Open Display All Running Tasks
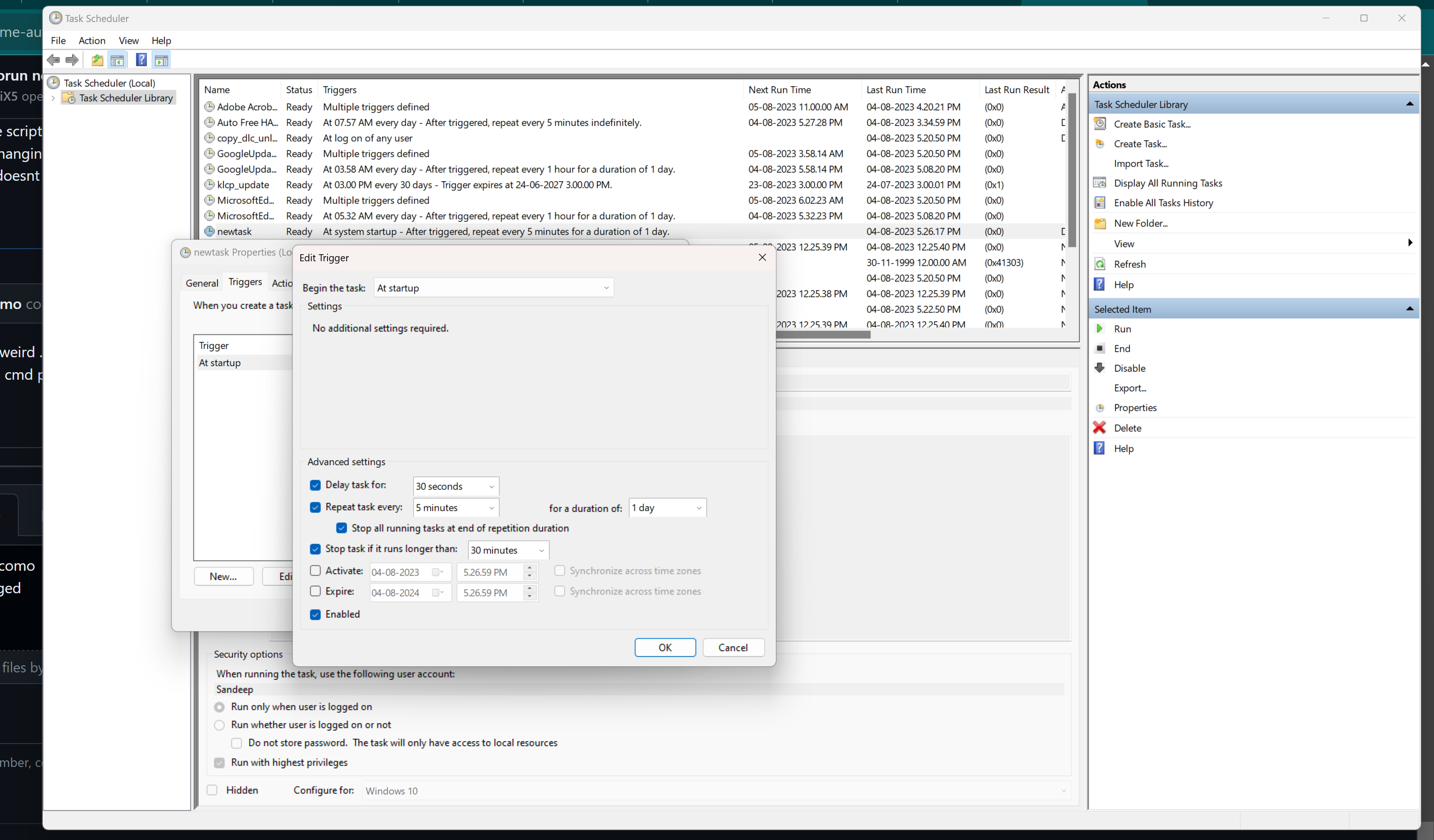1434x840 pixels. (1168, 183)
